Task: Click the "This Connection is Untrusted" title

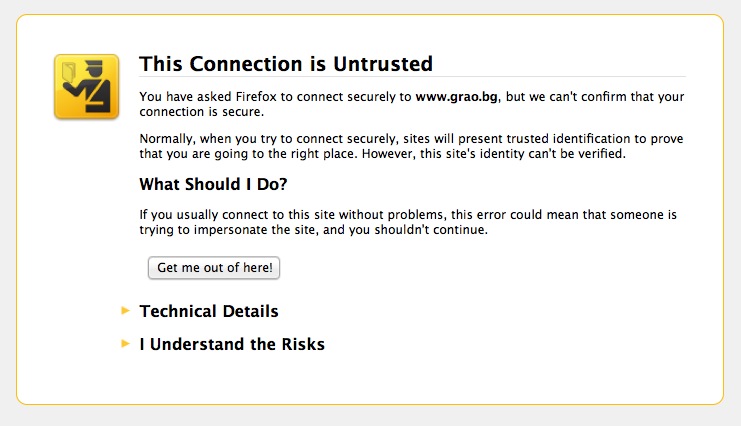Action: [286, 64]
